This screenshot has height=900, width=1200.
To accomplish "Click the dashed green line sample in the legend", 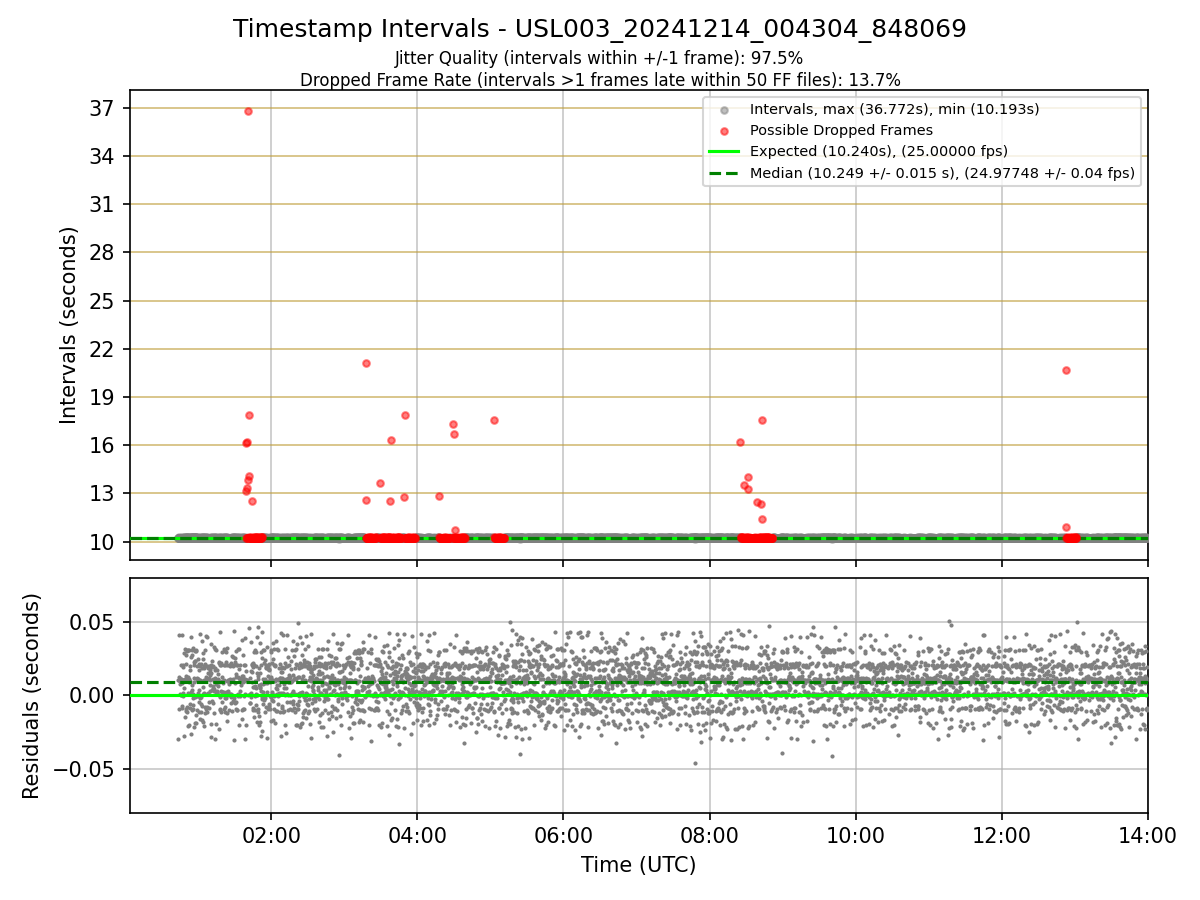I will 725,173.
